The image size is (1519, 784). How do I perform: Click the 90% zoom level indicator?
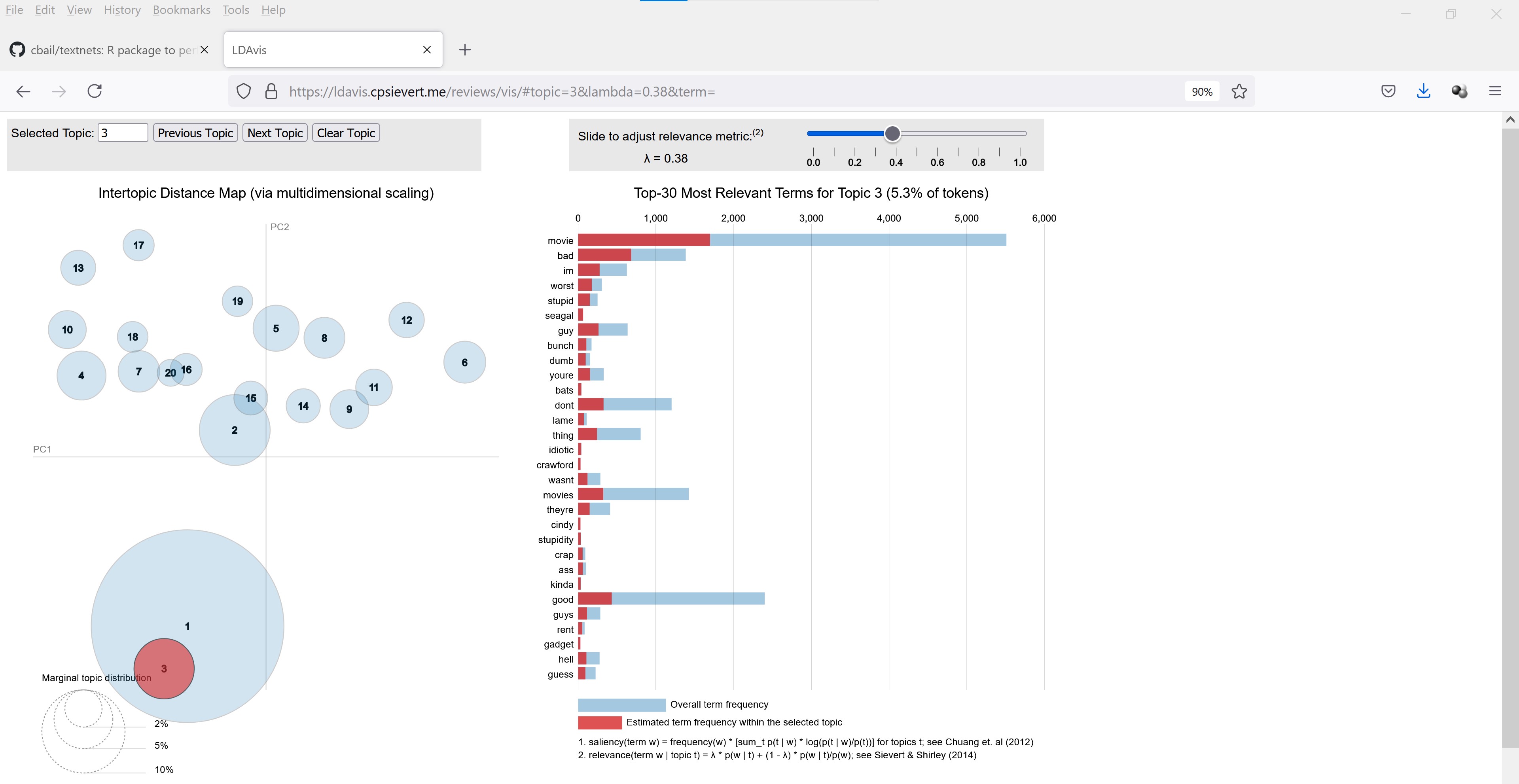(x=1202, y=91)
